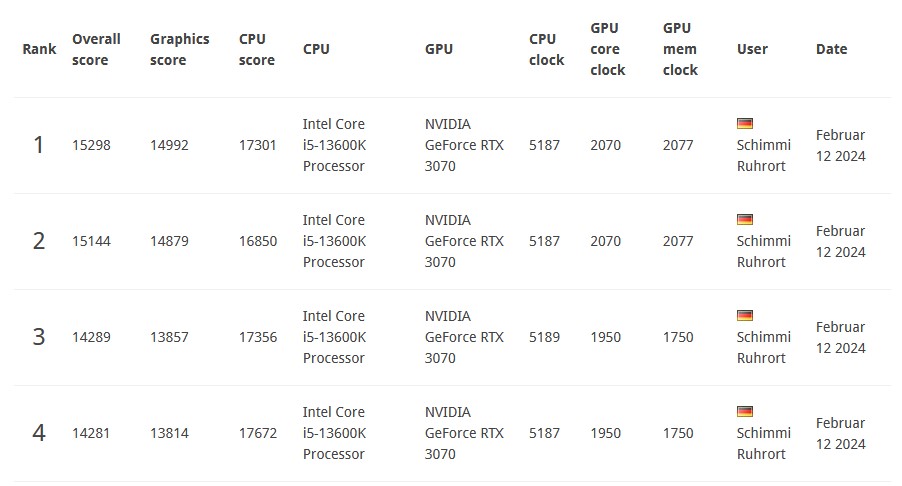Click the GPU mem clock column header
The width and height of the screenshot is (902, 486).
pos(680,49)
